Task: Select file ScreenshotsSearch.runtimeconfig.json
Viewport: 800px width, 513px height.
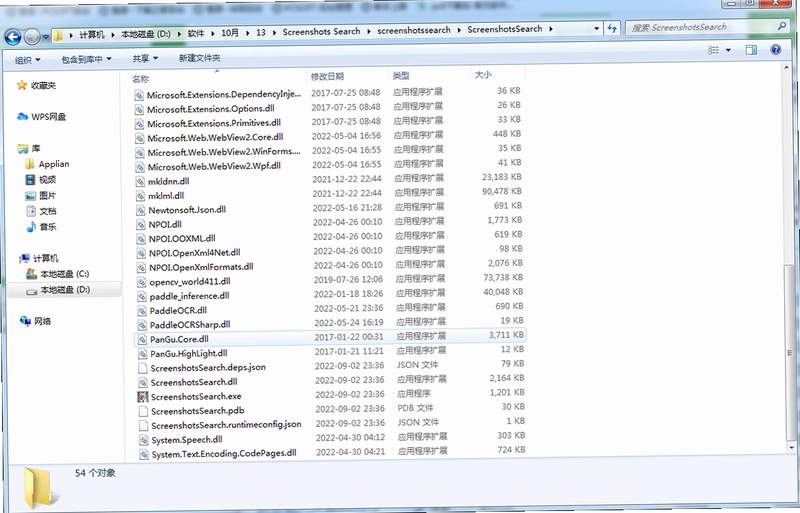Action: point(226,425)
